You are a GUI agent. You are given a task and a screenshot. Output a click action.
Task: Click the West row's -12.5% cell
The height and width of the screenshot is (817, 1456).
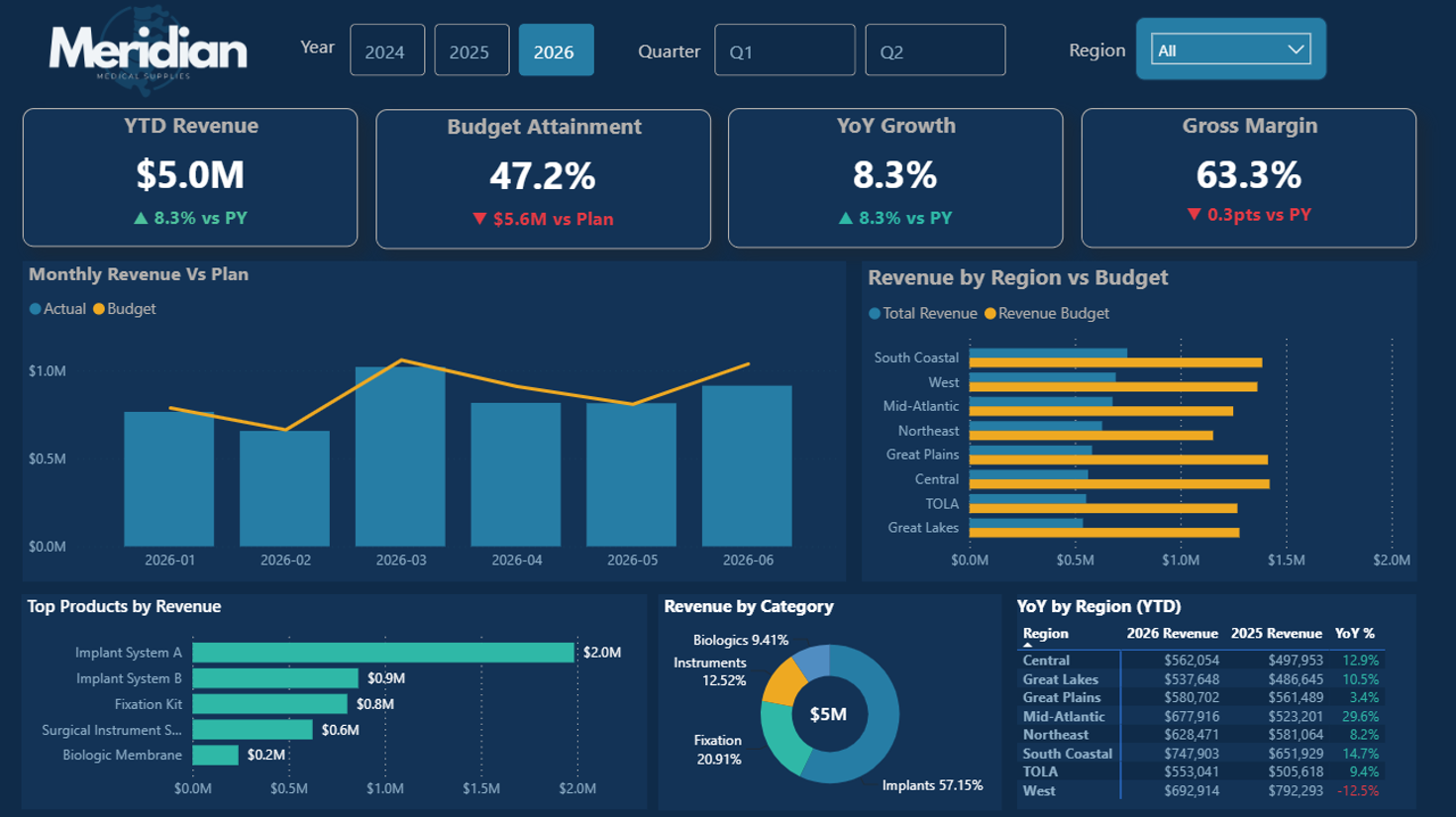(1358, 791)
